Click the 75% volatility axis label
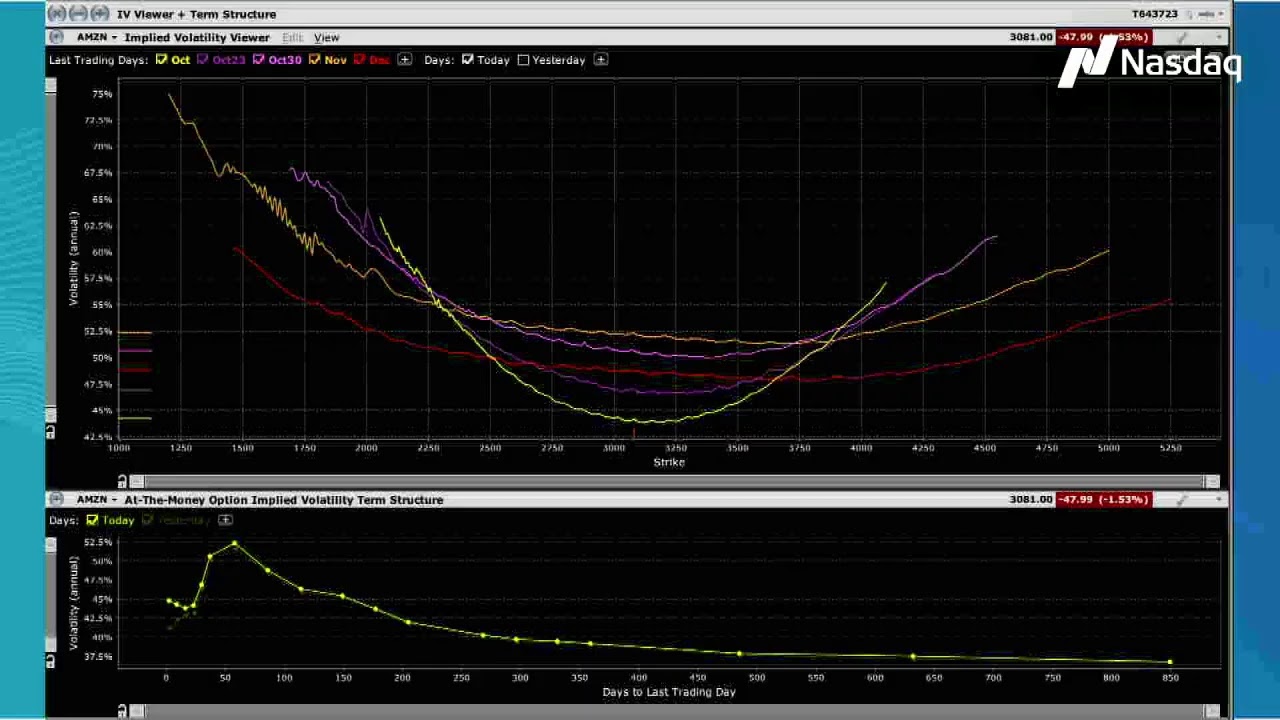This screenshot has width=1280, height=720. [102, 94]
